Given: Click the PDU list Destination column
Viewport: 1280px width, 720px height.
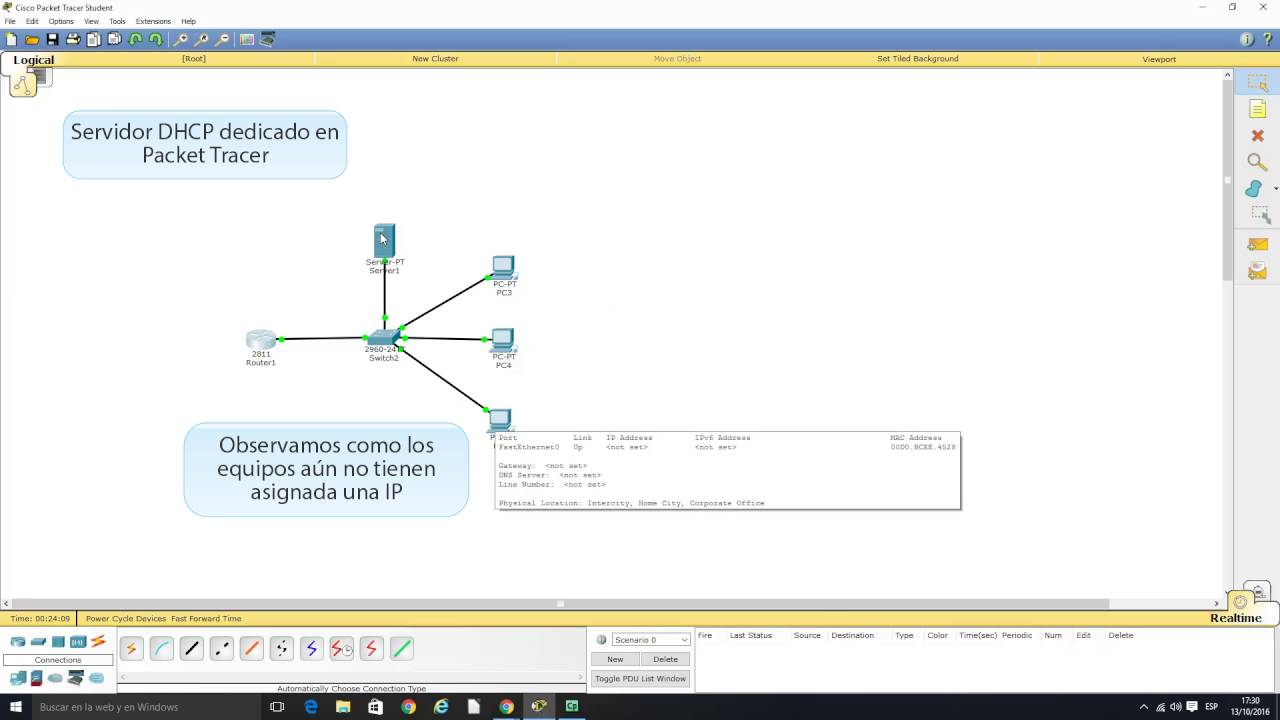Looking at the screenshot, I should pos(852,636).
